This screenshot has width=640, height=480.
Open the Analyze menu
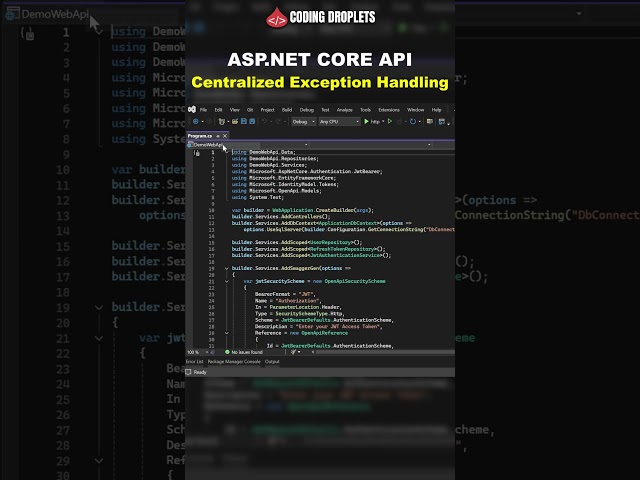tap(344, 110)
